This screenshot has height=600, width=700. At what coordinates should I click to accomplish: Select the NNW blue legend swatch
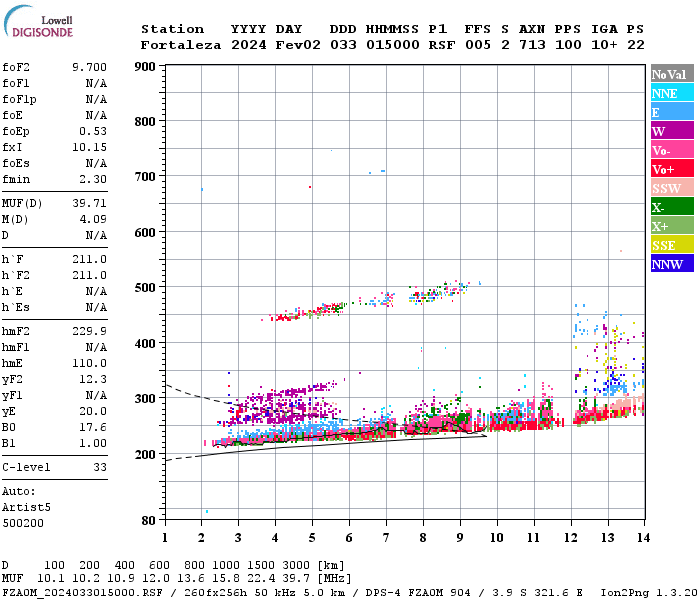click(672, 263)
